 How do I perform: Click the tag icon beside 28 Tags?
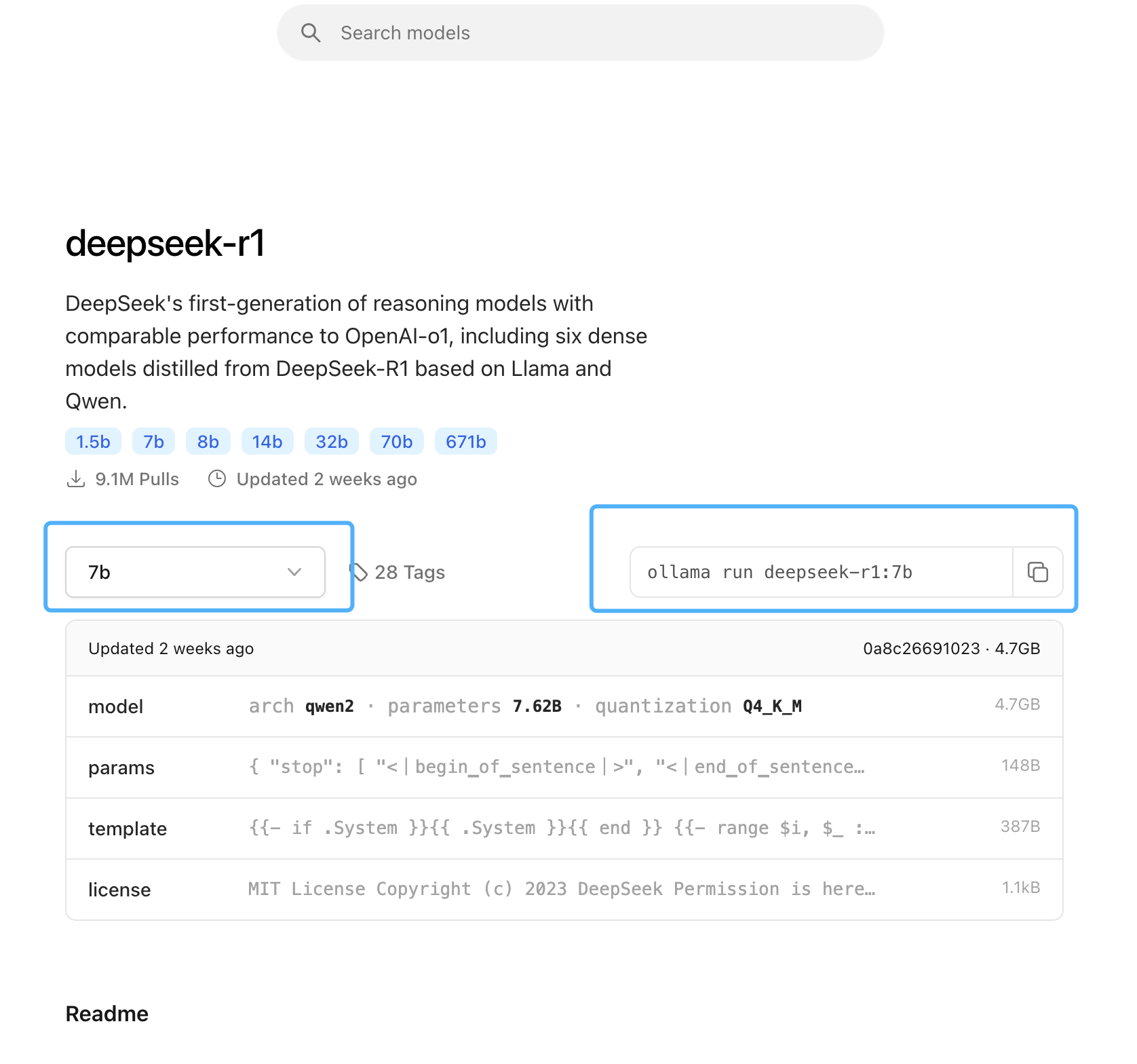[359, 571]
